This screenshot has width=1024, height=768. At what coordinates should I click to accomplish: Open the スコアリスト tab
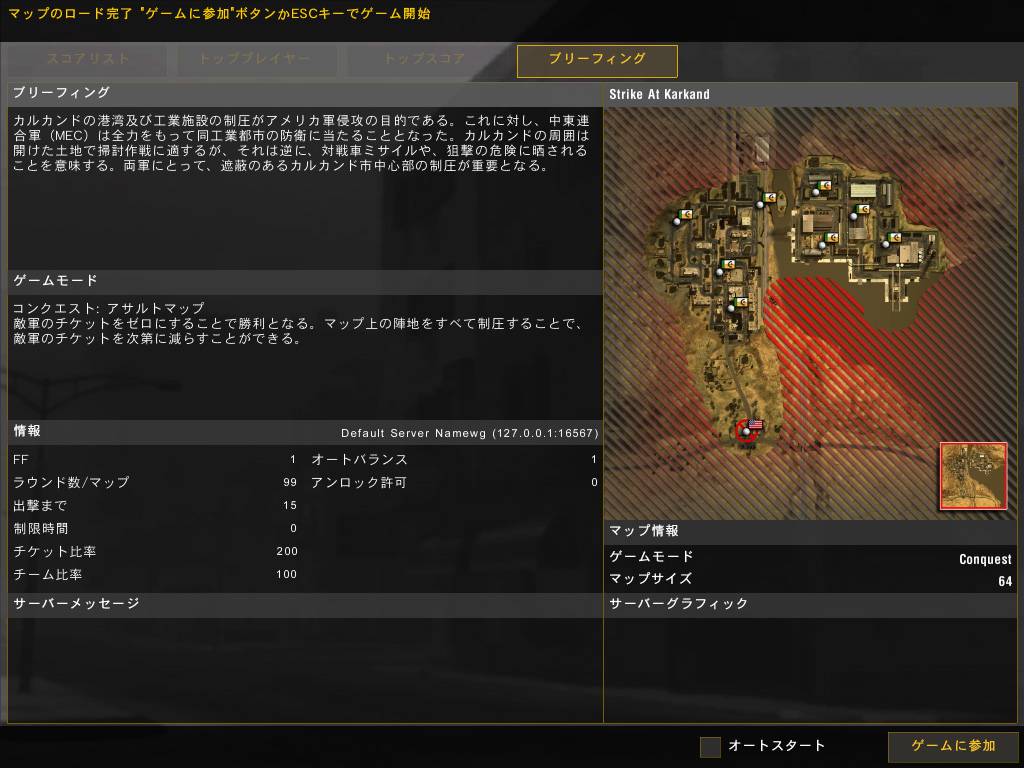pos(88,60)
